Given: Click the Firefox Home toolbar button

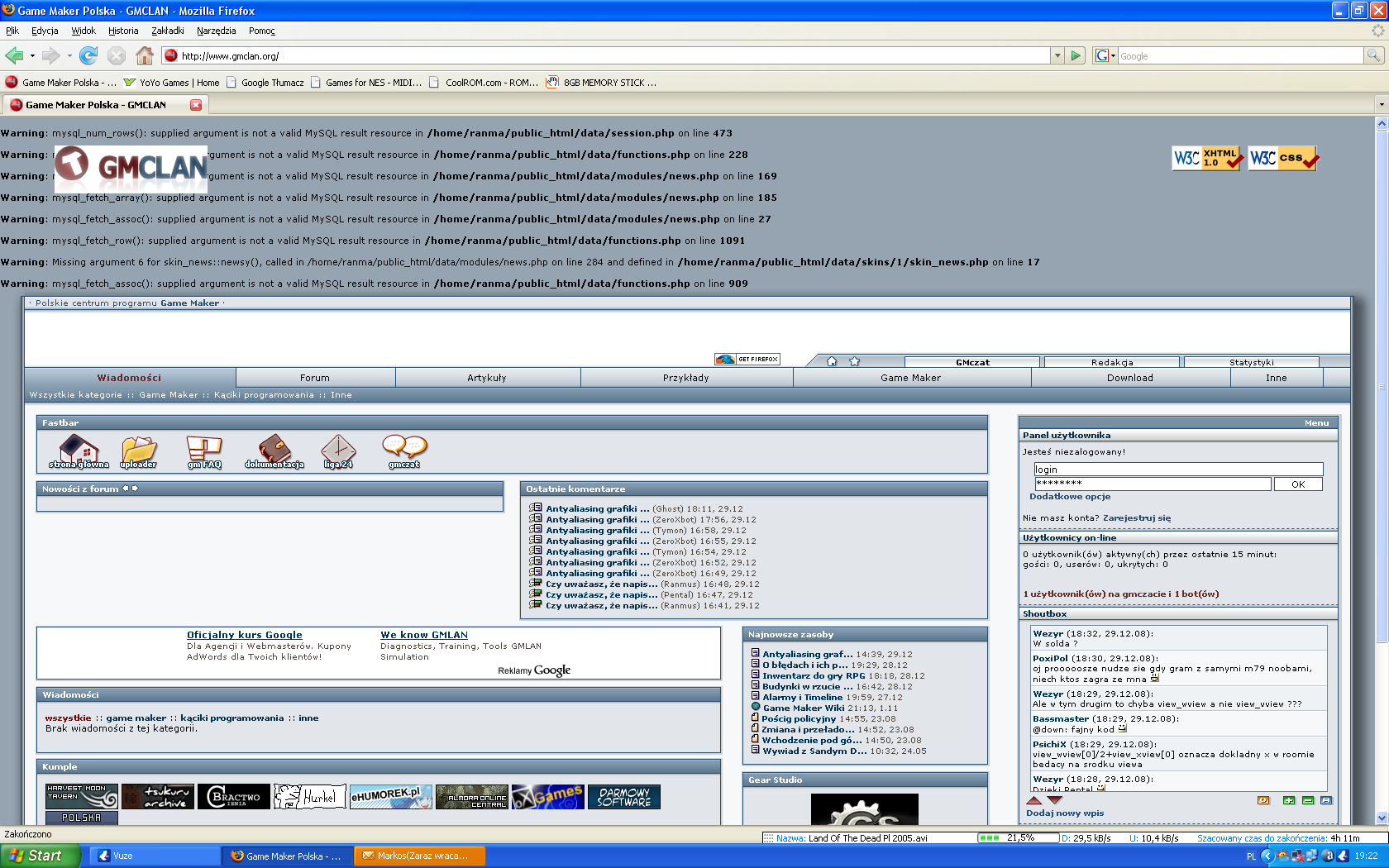Looking at the screenshot, I should click(x=145, y=55).
